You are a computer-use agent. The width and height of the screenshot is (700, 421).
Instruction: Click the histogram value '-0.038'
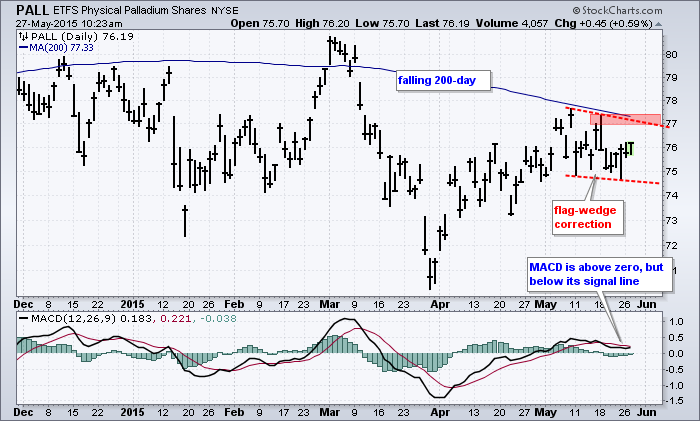[x=218, y=319]
